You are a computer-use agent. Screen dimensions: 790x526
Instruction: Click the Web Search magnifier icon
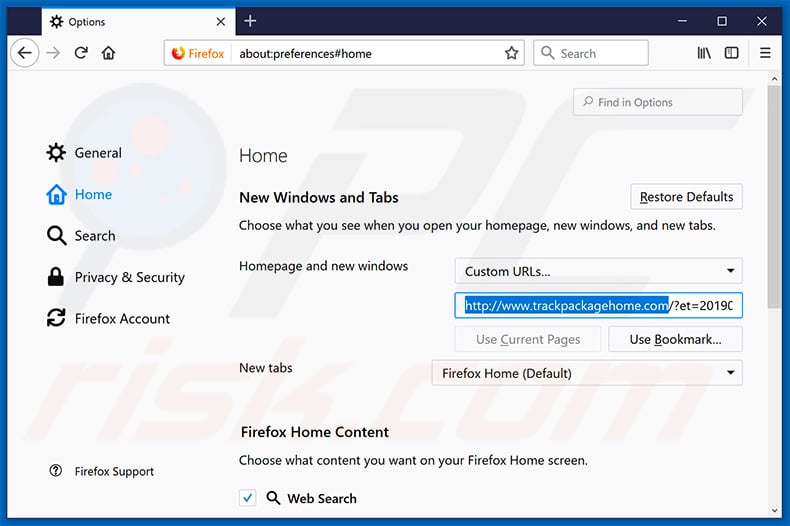point(273,498)
